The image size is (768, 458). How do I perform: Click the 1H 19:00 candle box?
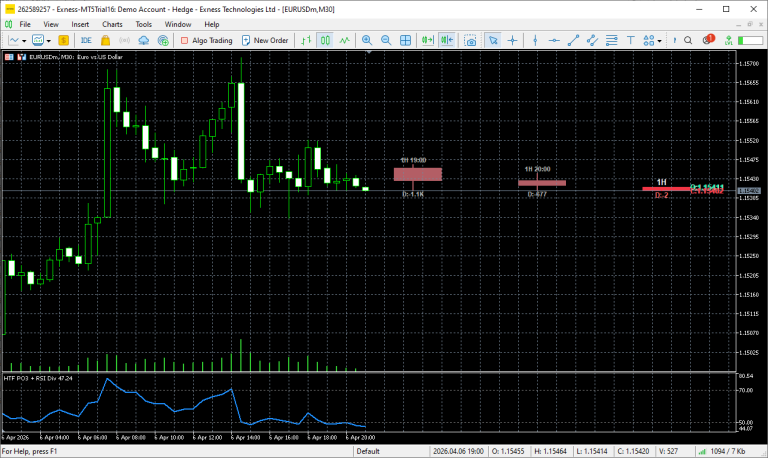(418, 174)
